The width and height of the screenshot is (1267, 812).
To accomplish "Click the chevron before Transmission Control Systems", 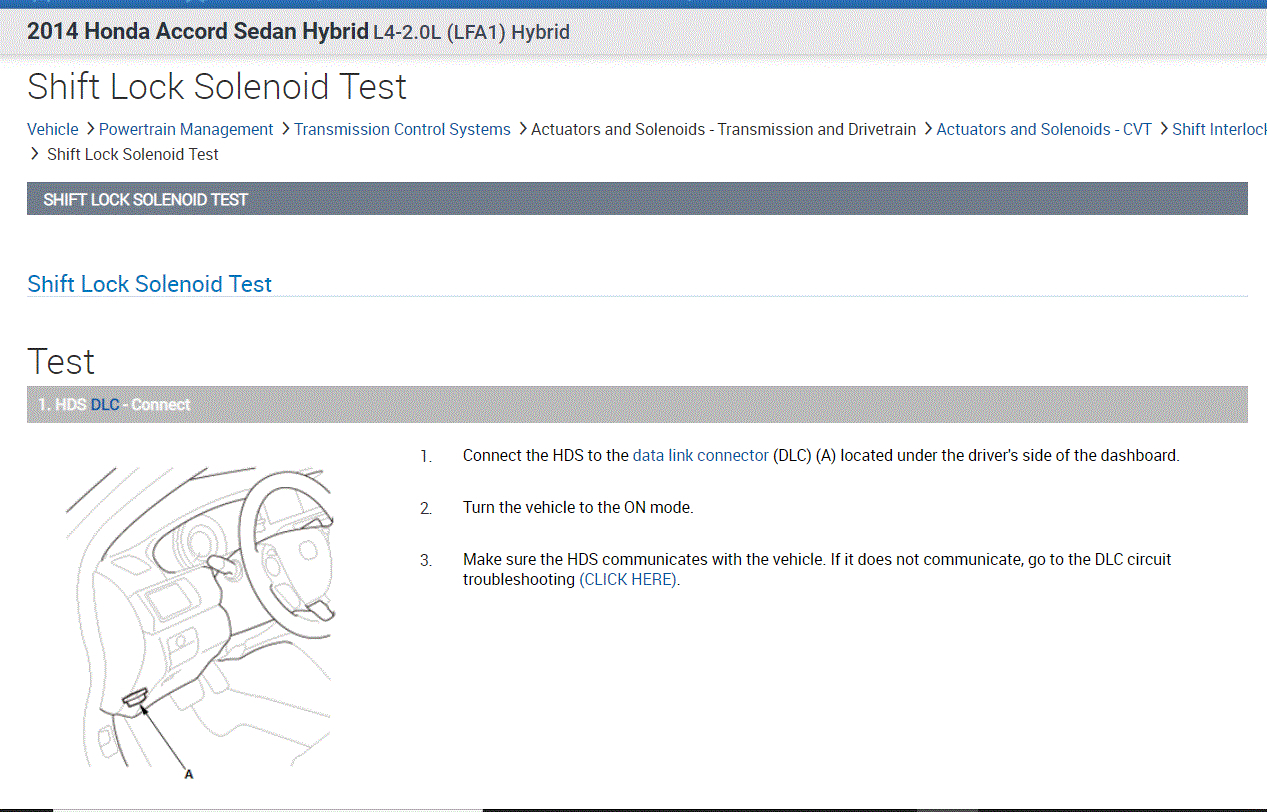I will point(285,129).
